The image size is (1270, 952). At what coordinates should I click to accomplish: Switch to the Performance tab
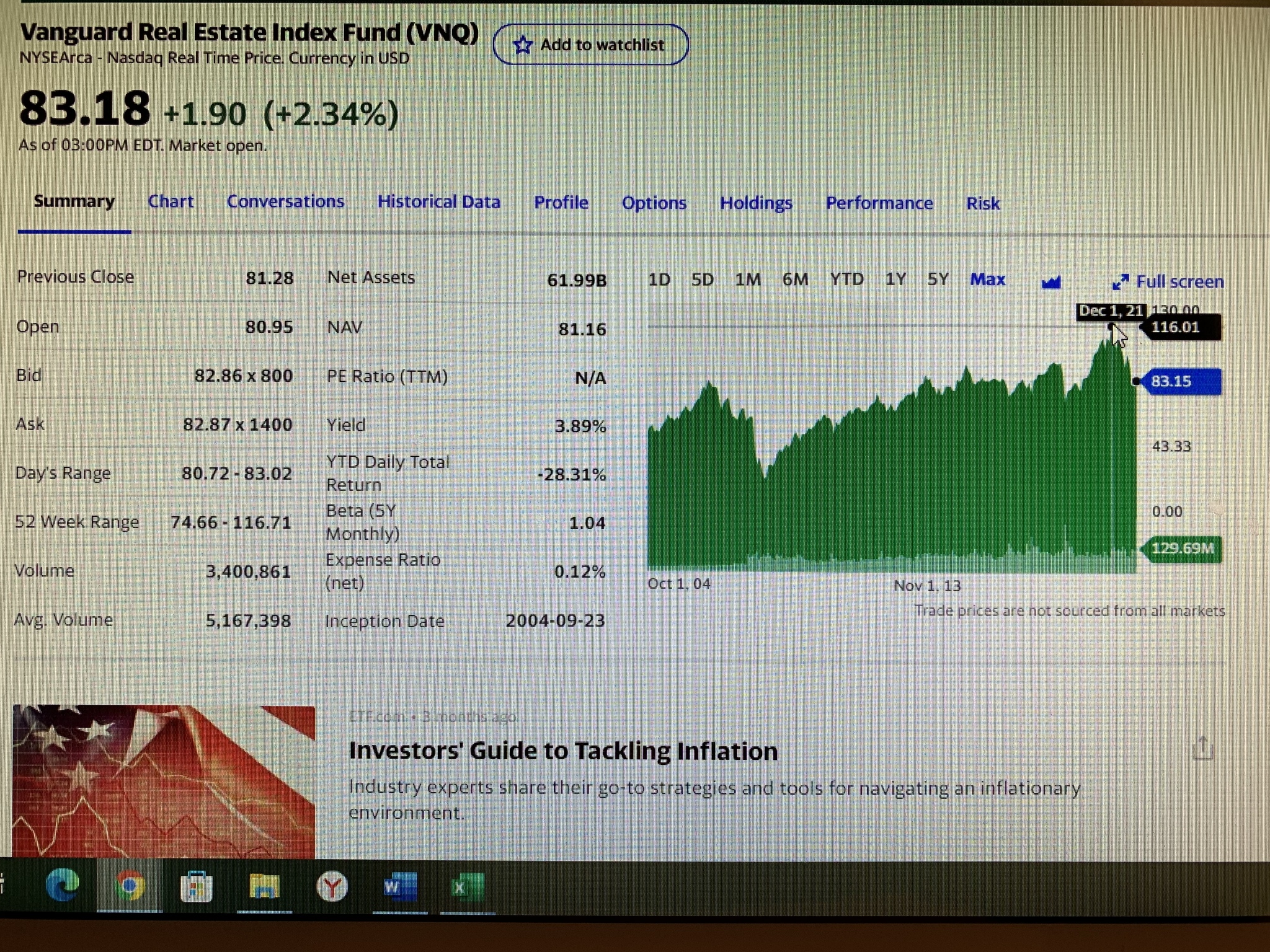(879, 203)
